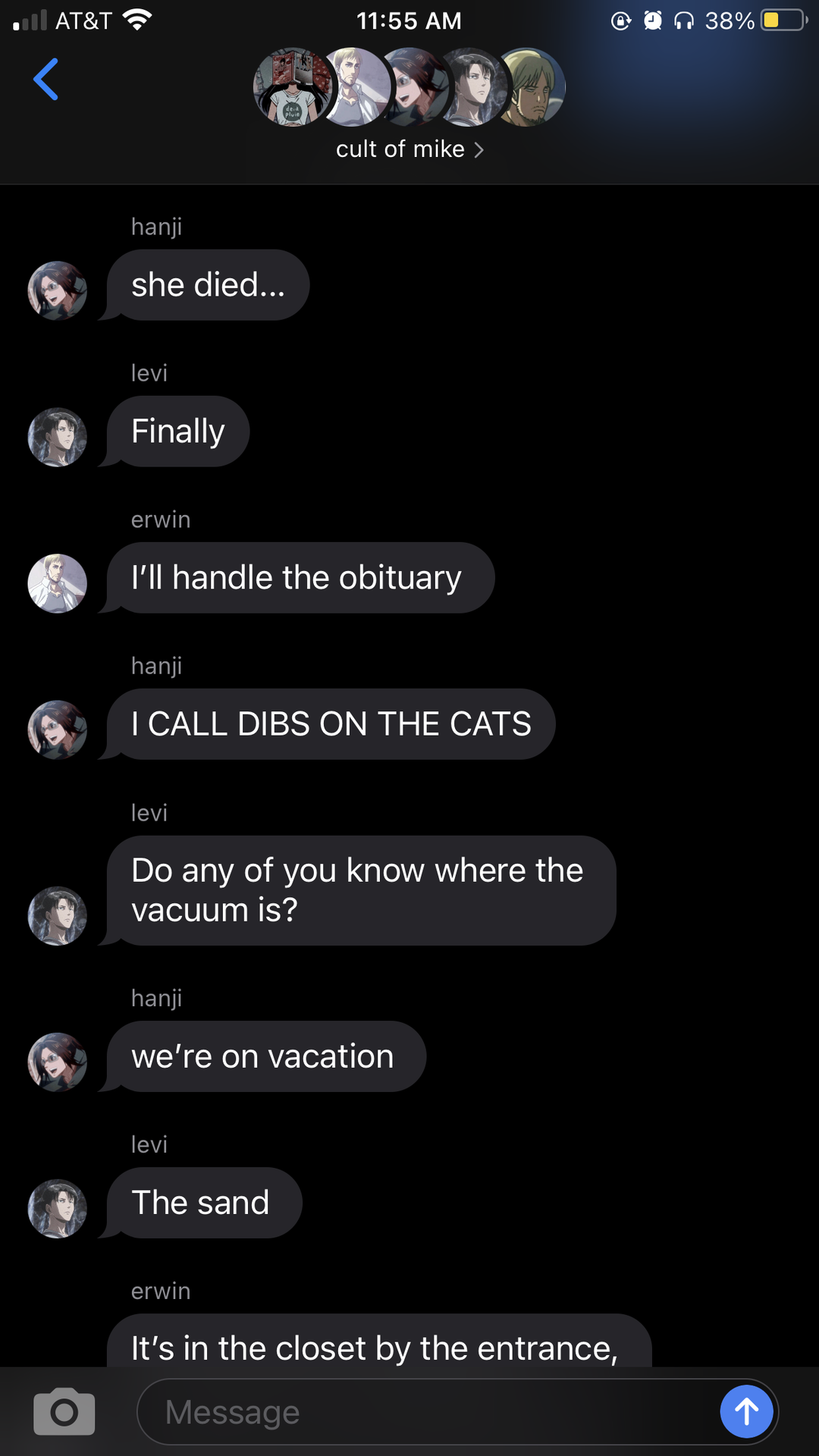The image size is (819, 1456).
Task: Tap the blue send arrow button
Action: [x=746, y=1411]
